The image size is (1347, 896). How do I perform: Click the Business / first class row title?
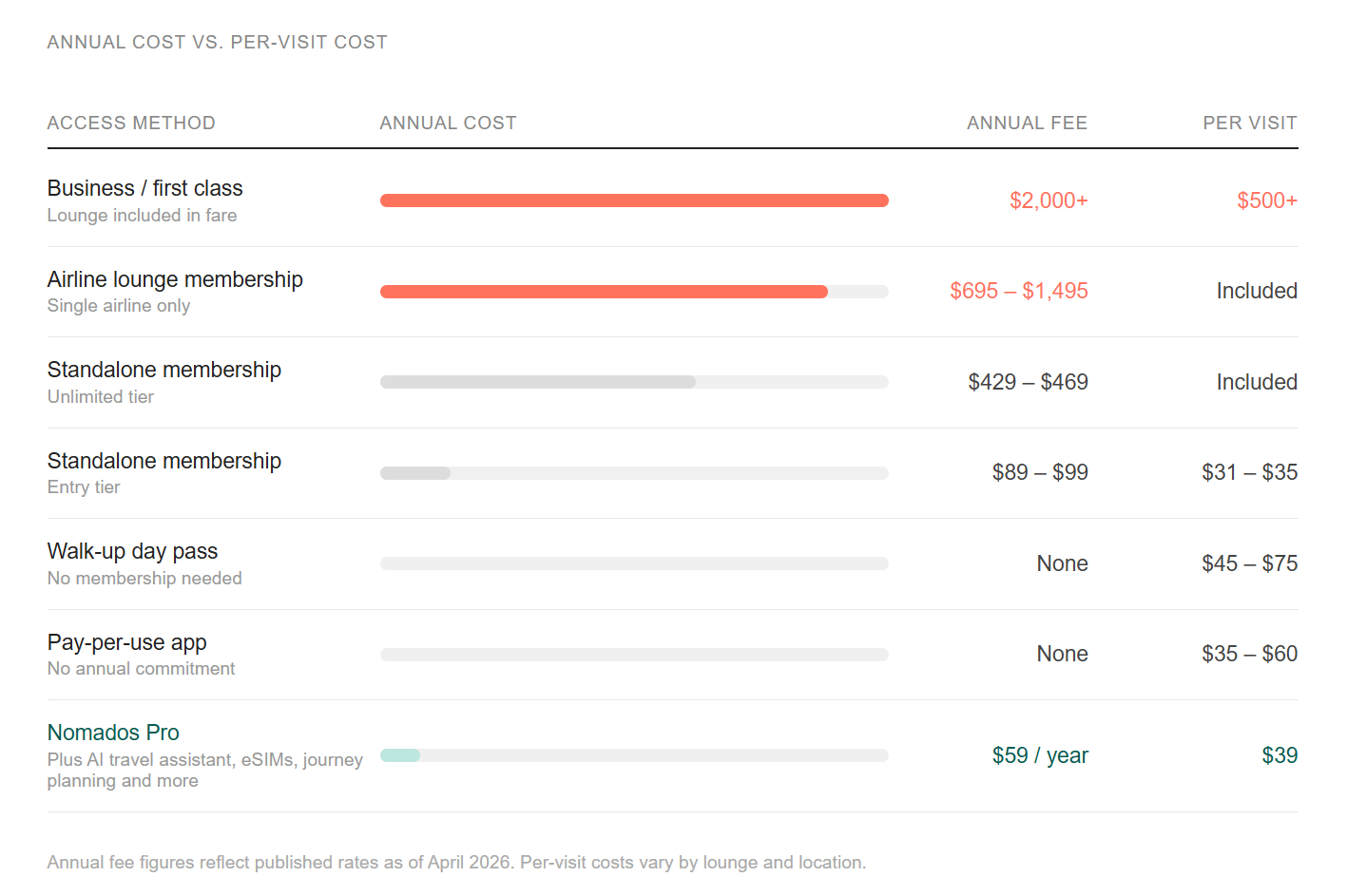(144, 188)
